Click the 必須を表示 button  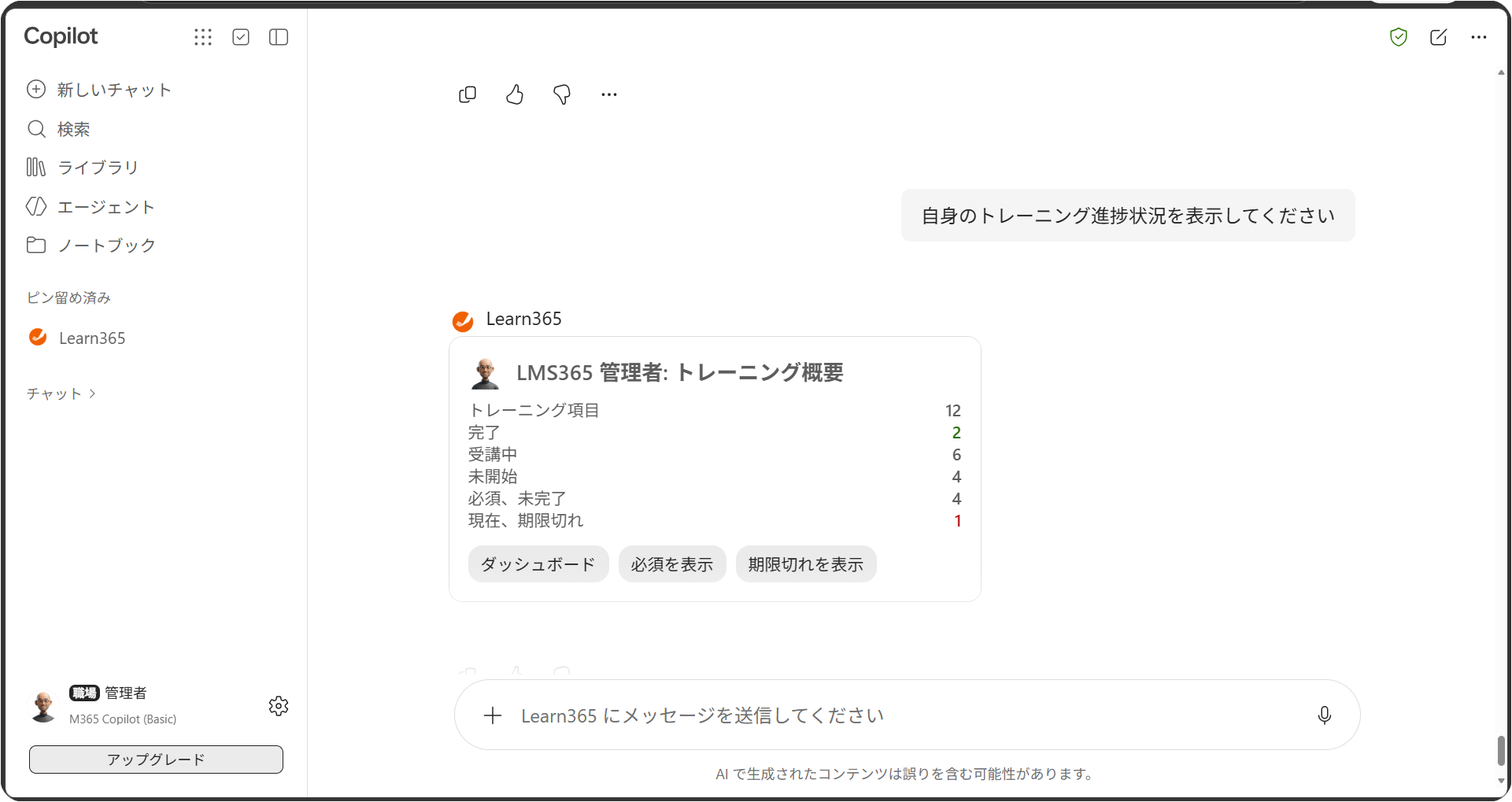(672, 564)
